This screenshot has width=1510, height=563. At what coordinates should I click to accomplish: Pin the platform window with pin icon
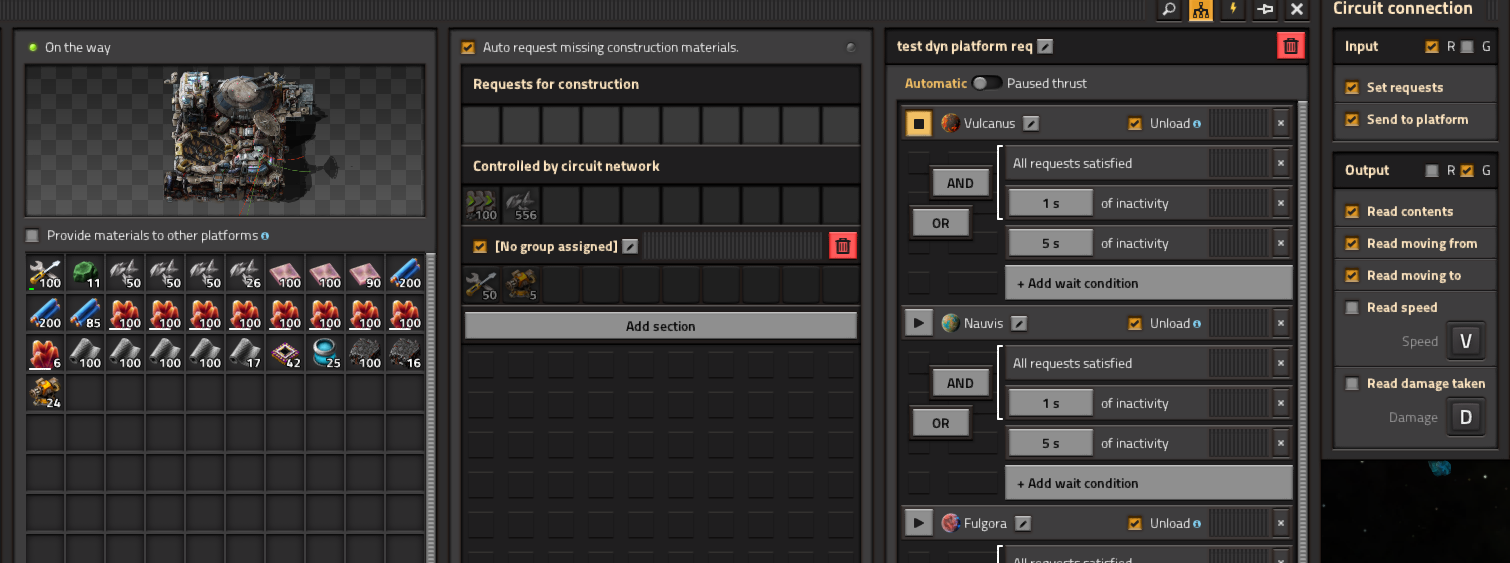(1265, 10)
